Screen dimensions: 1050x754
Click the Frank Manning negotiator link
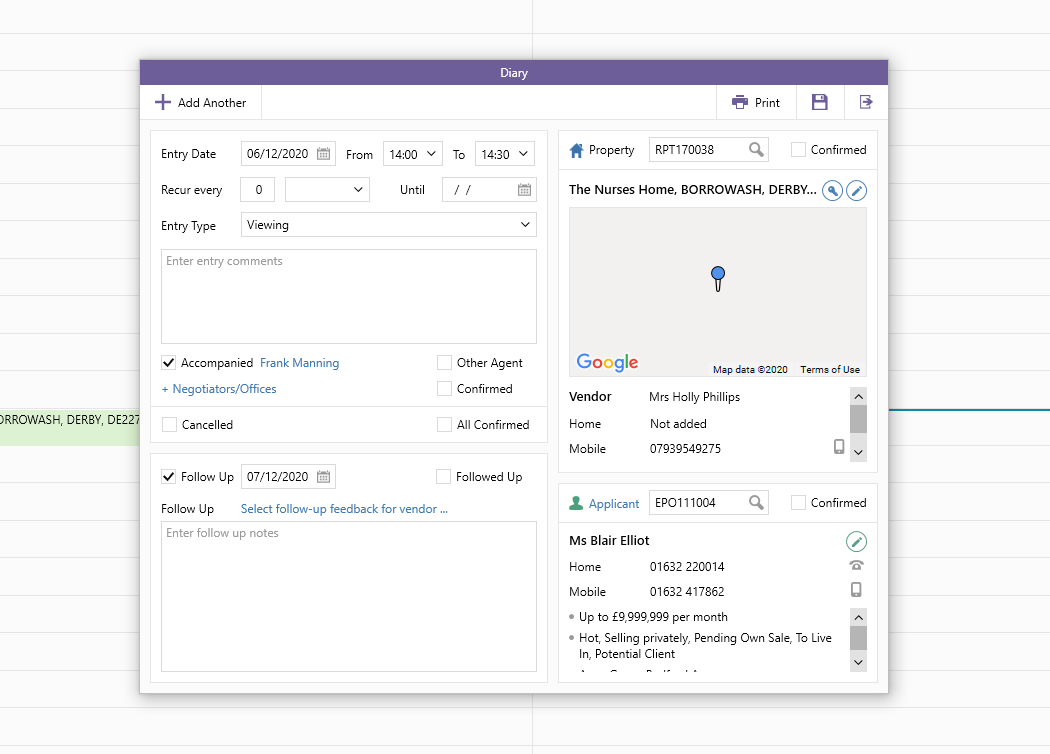tap(299, 363)
